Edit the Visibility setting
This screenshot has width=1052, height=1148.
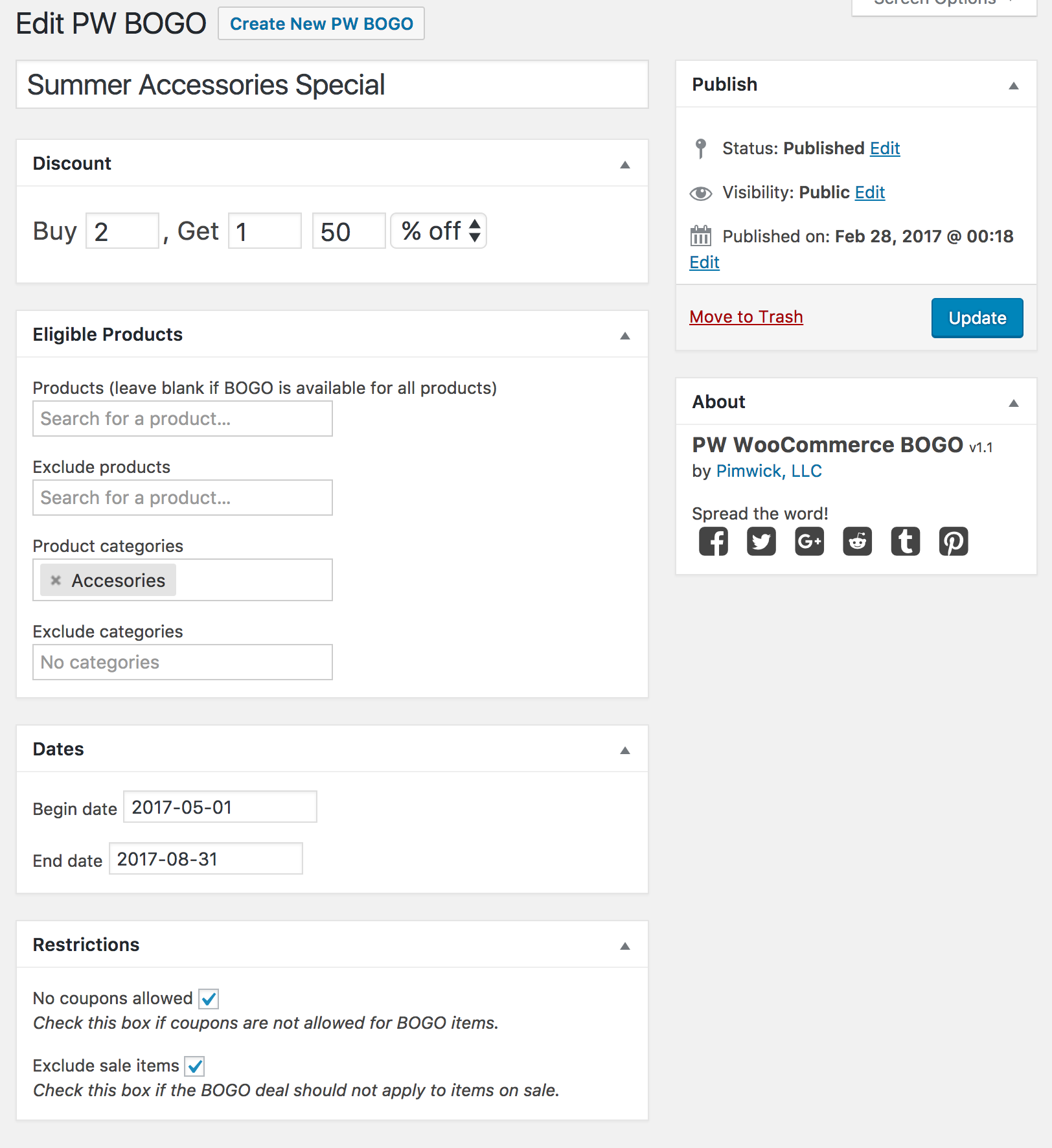869,192
